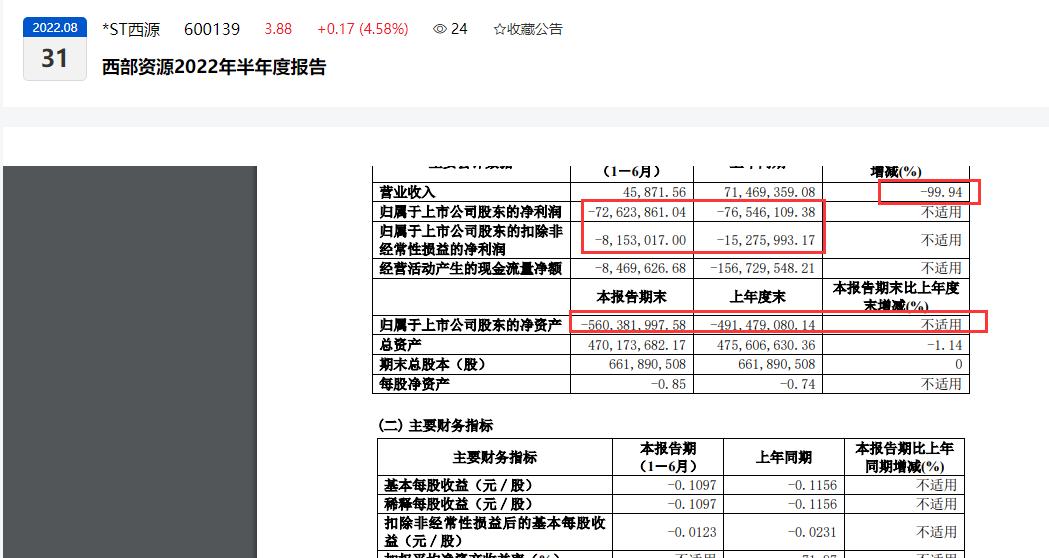Select cash flow value -8,469,626.68
Viewport: 1049px width, 558px height.
(x=640, y=268)
